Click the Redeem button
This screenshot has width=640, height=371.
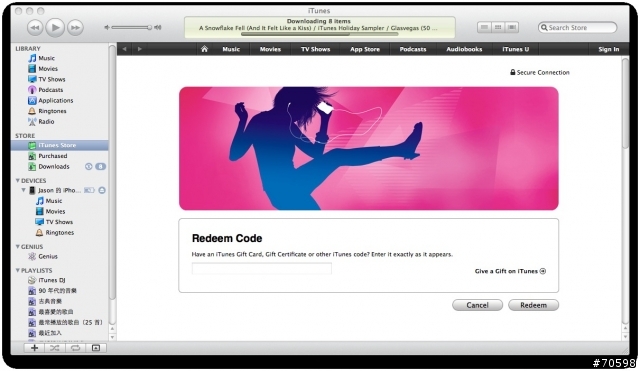click(533, 305)
